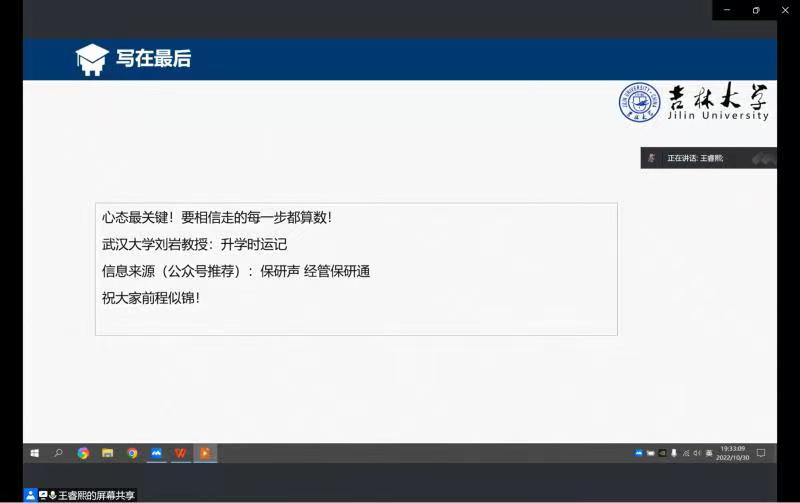The image size is (800, 503).
Task: Open the first Chrome icon in taskbar
Action: tap(83, 453)
